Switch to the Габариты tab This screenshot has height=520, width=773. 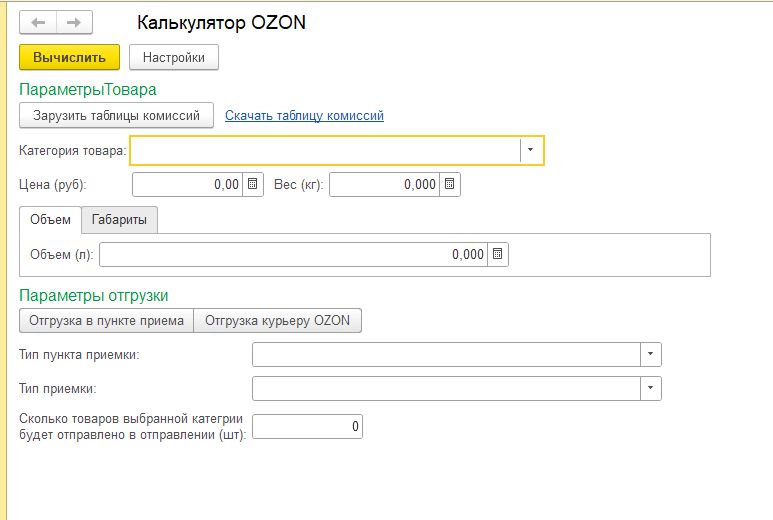[119, 220]
